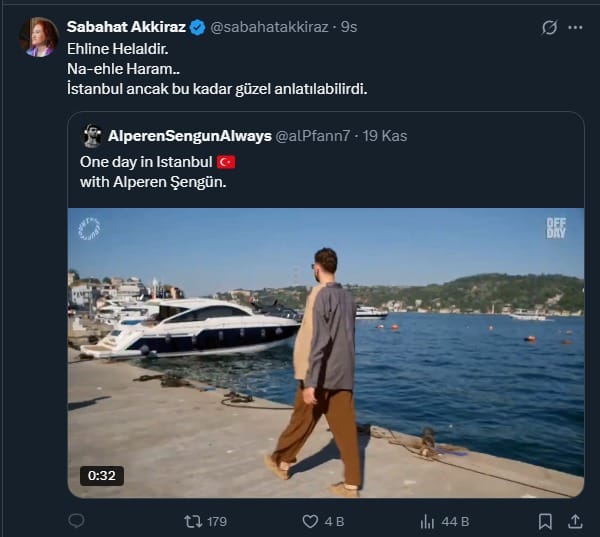Play the Istanbul waterfront video

(x=326, y=353)
